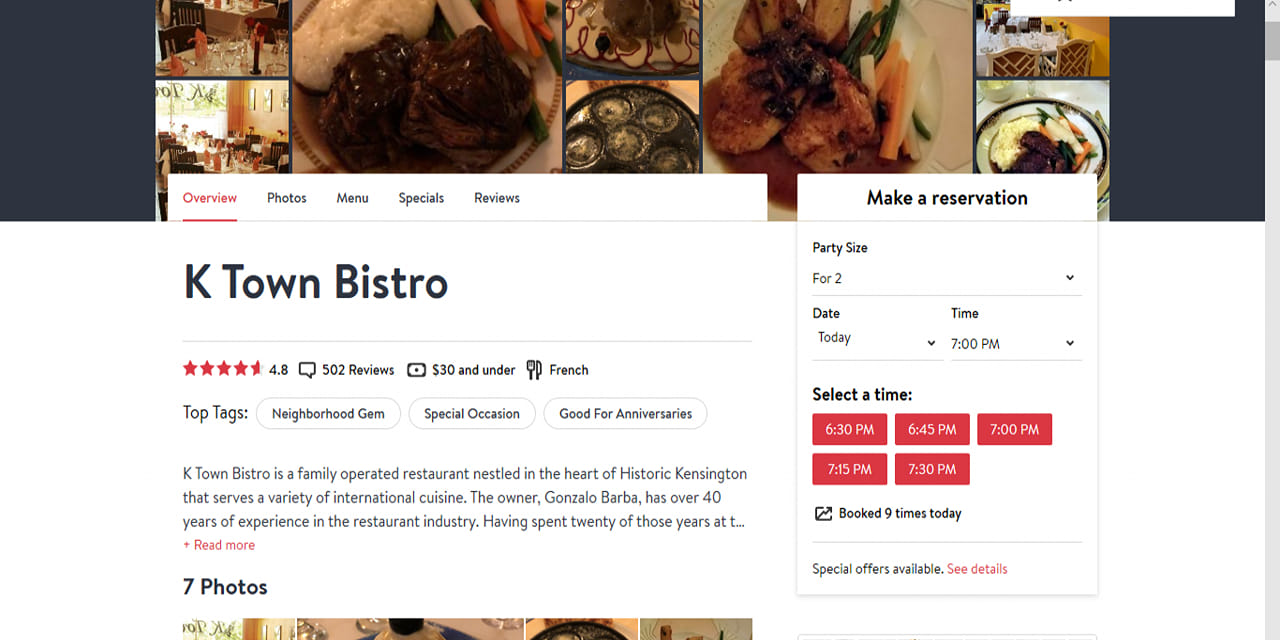Click the price money icon
This screenshot has height=640, width=1280.
click(416, 370)
